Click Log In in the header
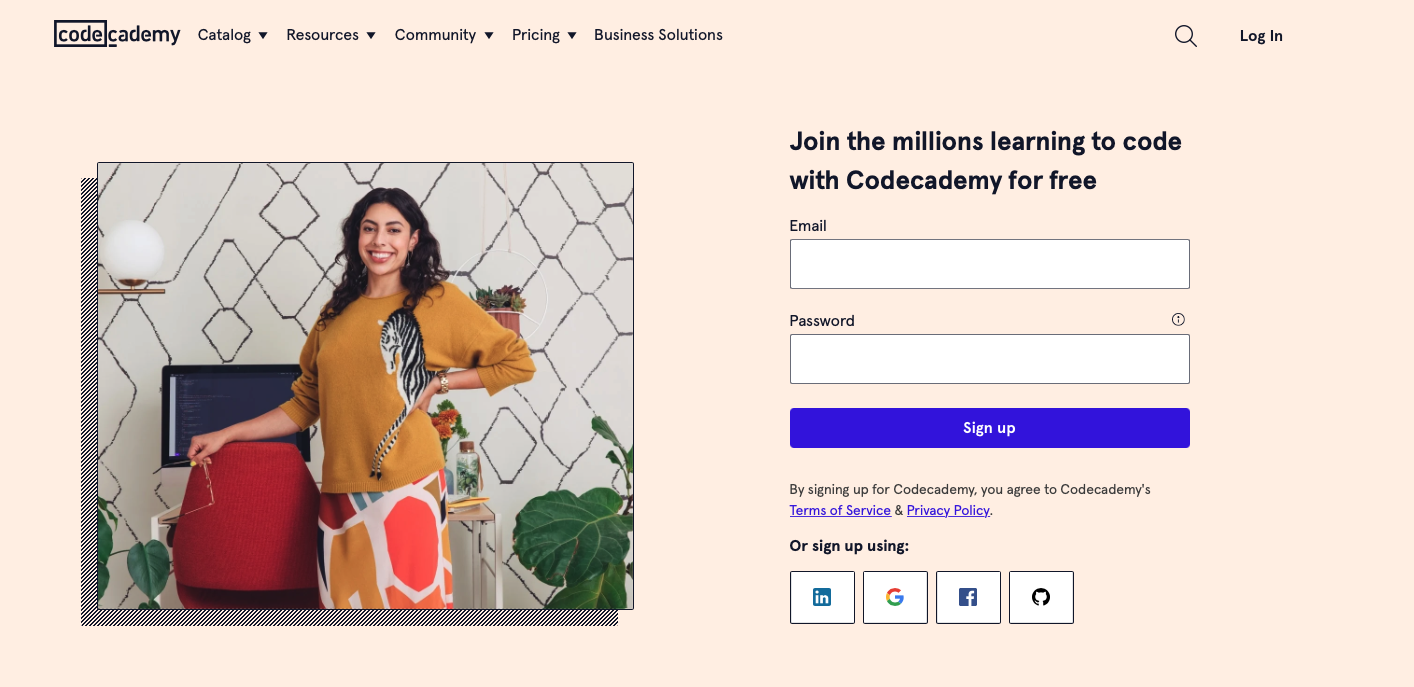Screen dimensions: 1414x687 [1260, 36]
